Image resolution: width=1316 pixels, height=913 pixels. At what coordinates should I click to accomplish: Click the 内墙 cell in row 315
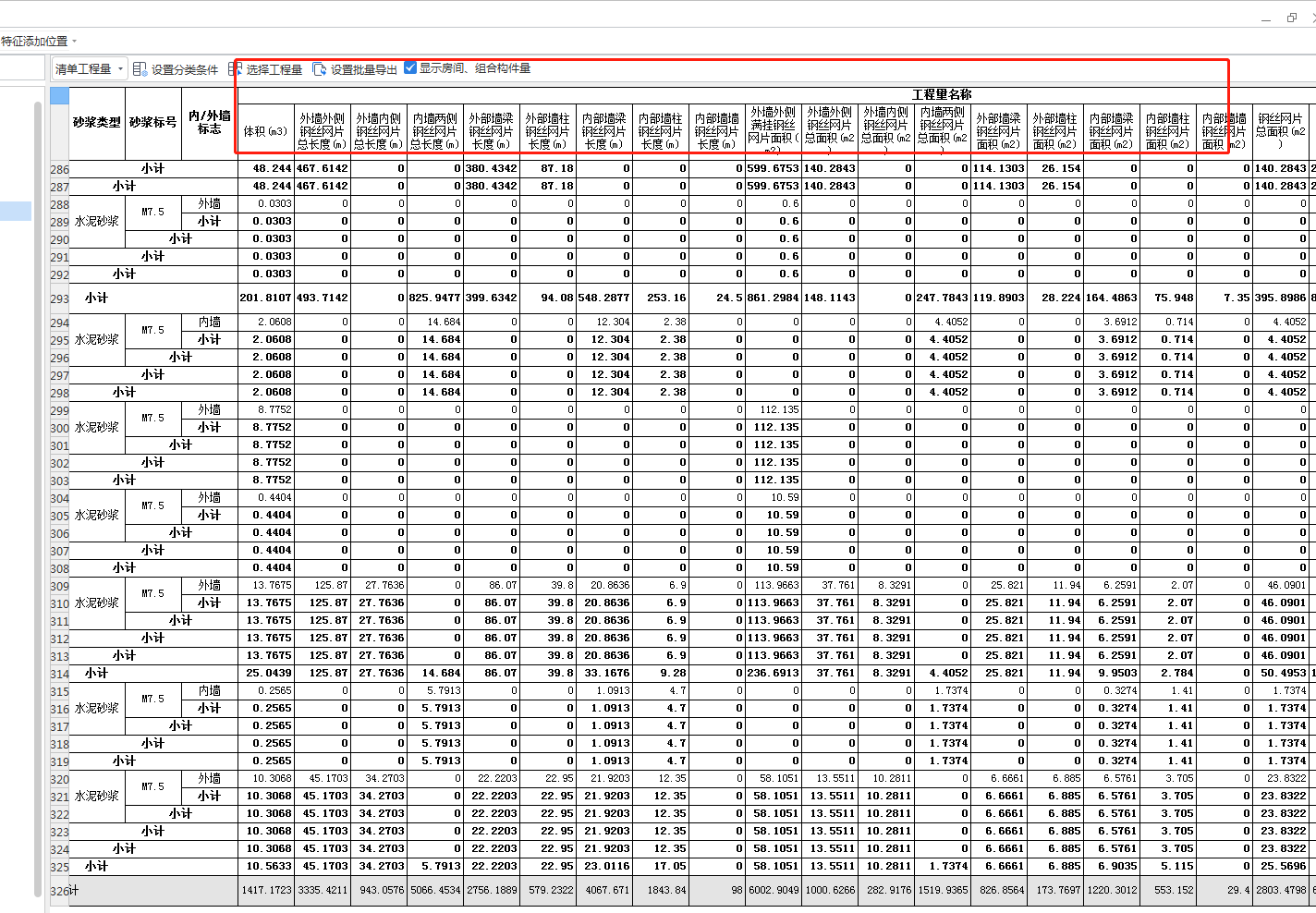coord(210,691)
